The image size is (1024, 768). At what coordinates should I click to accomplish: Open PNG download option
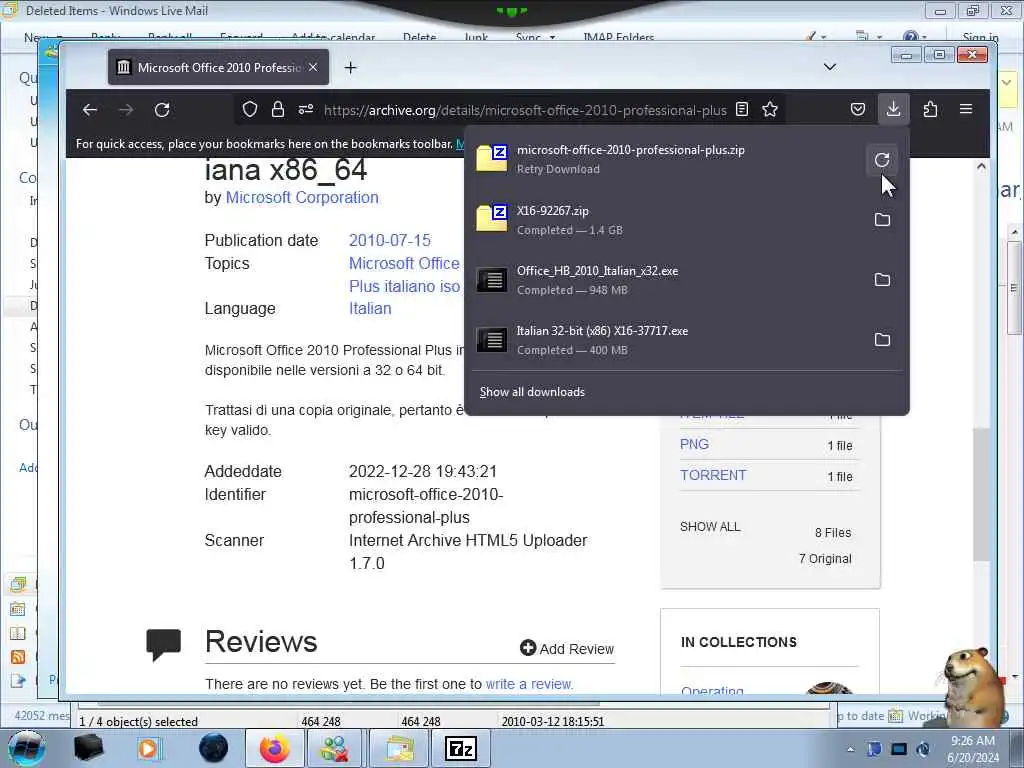click(x=694, y=444)
